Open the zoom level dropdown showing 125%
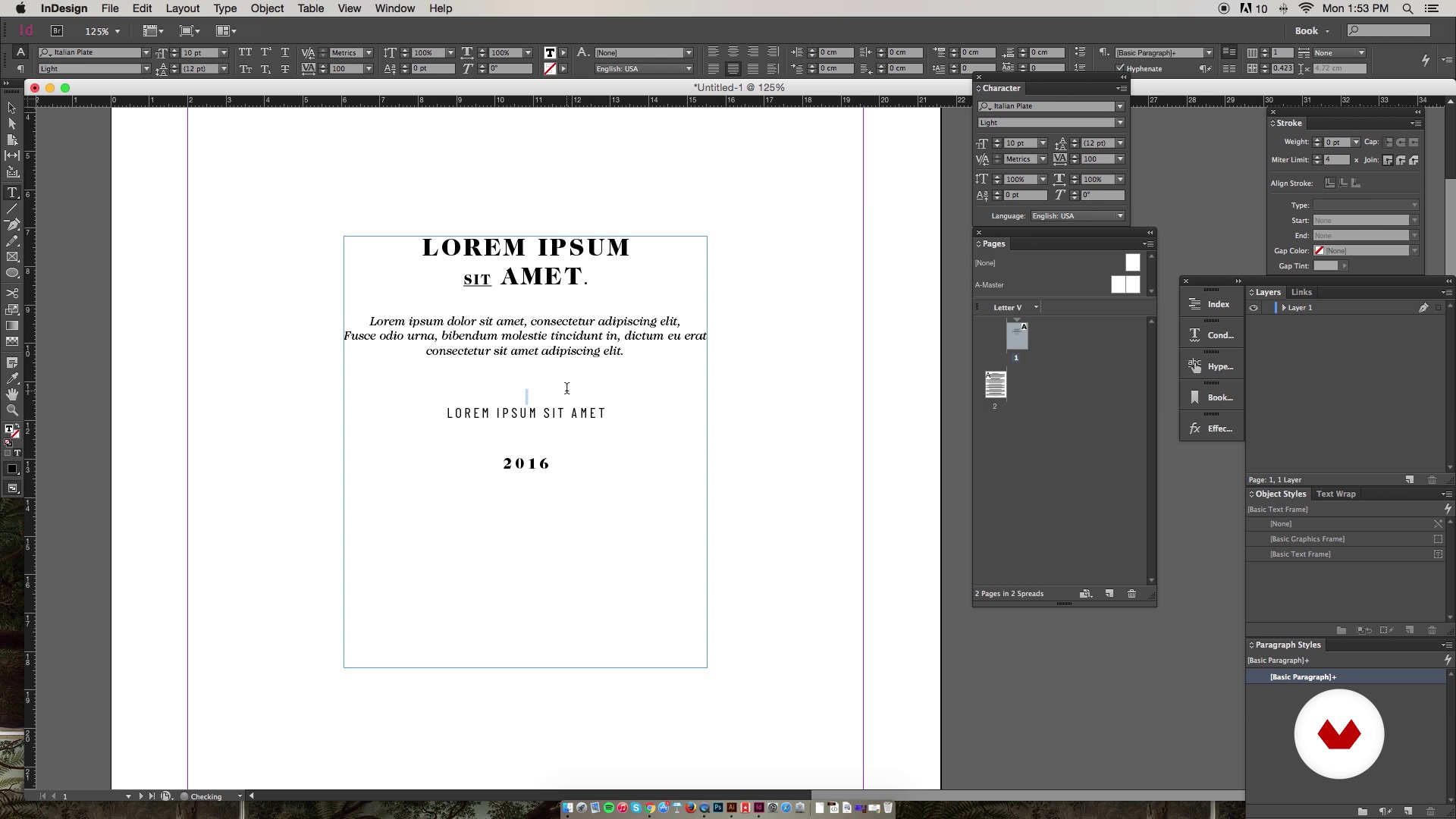Viewport: 1456px width, 819px height. tap(117, 32)
